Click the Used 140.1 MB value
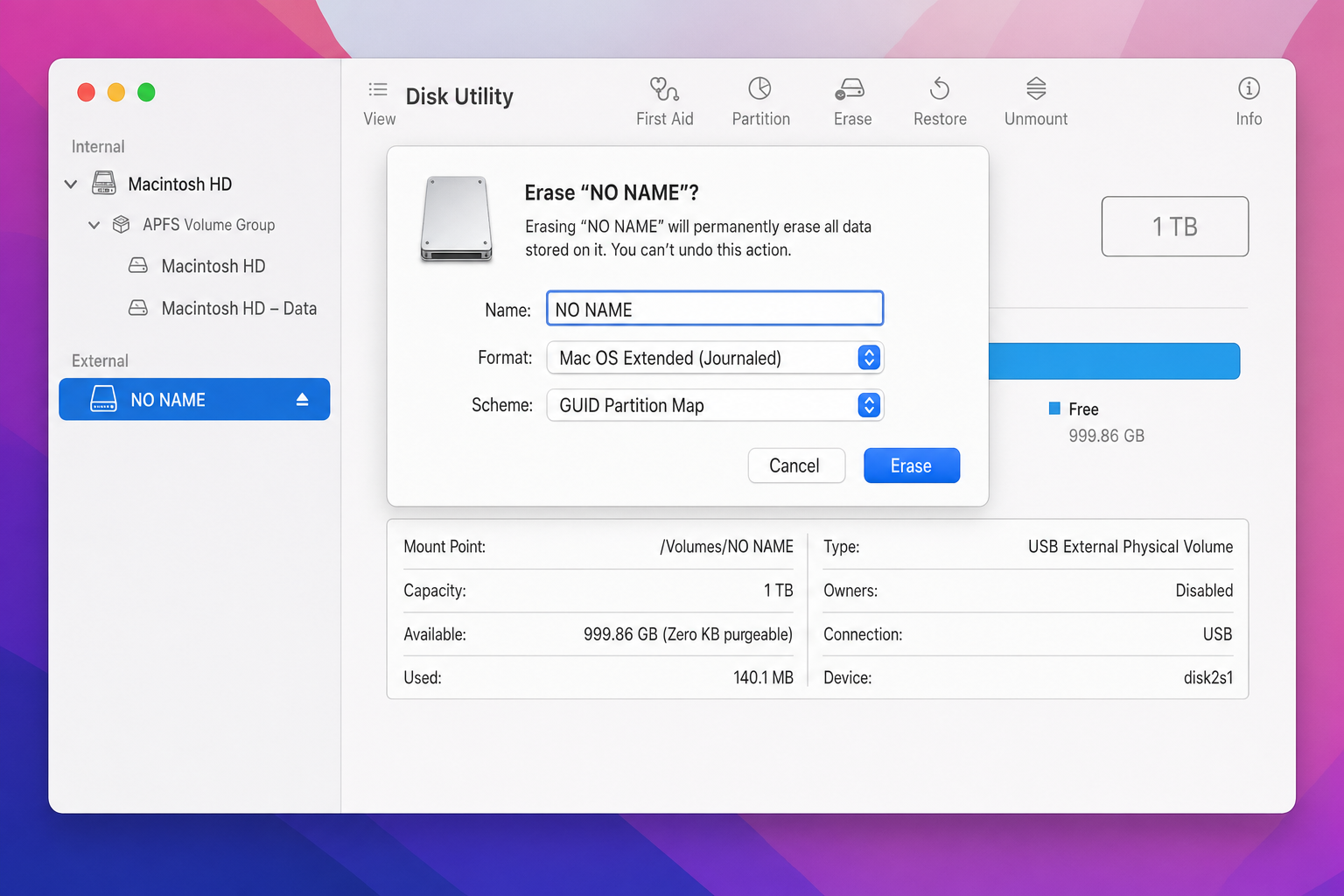 tap(763, 677)
